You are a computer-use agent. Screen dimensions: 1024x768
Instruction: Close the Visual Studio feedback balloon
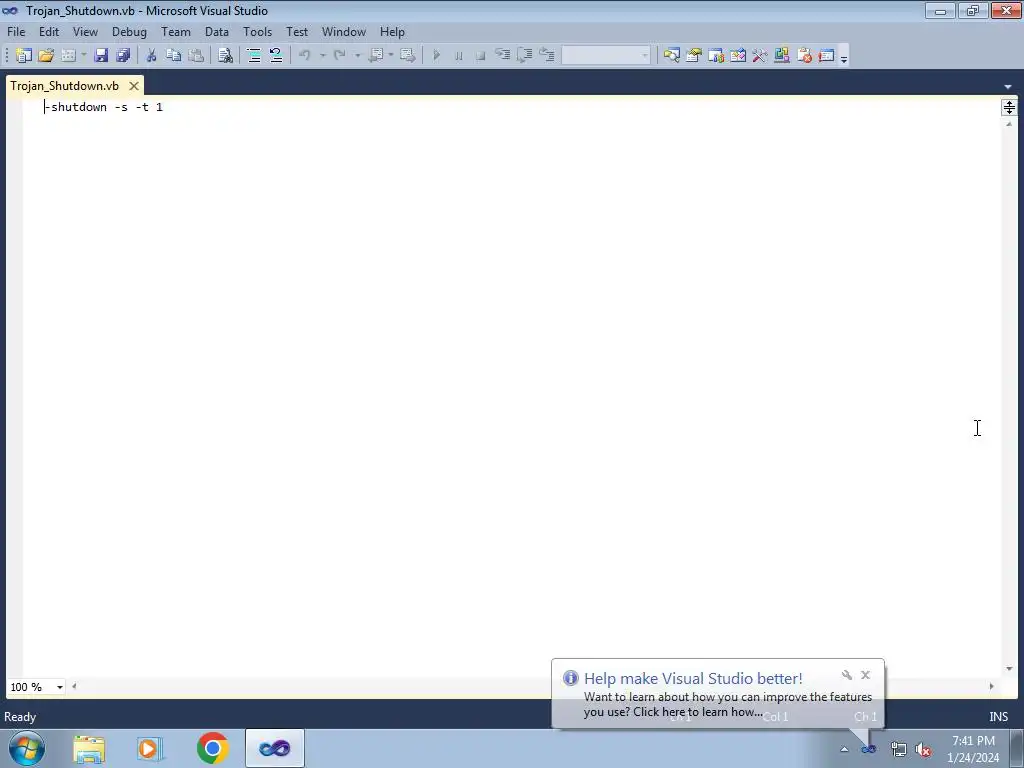[x=865, y=675]
